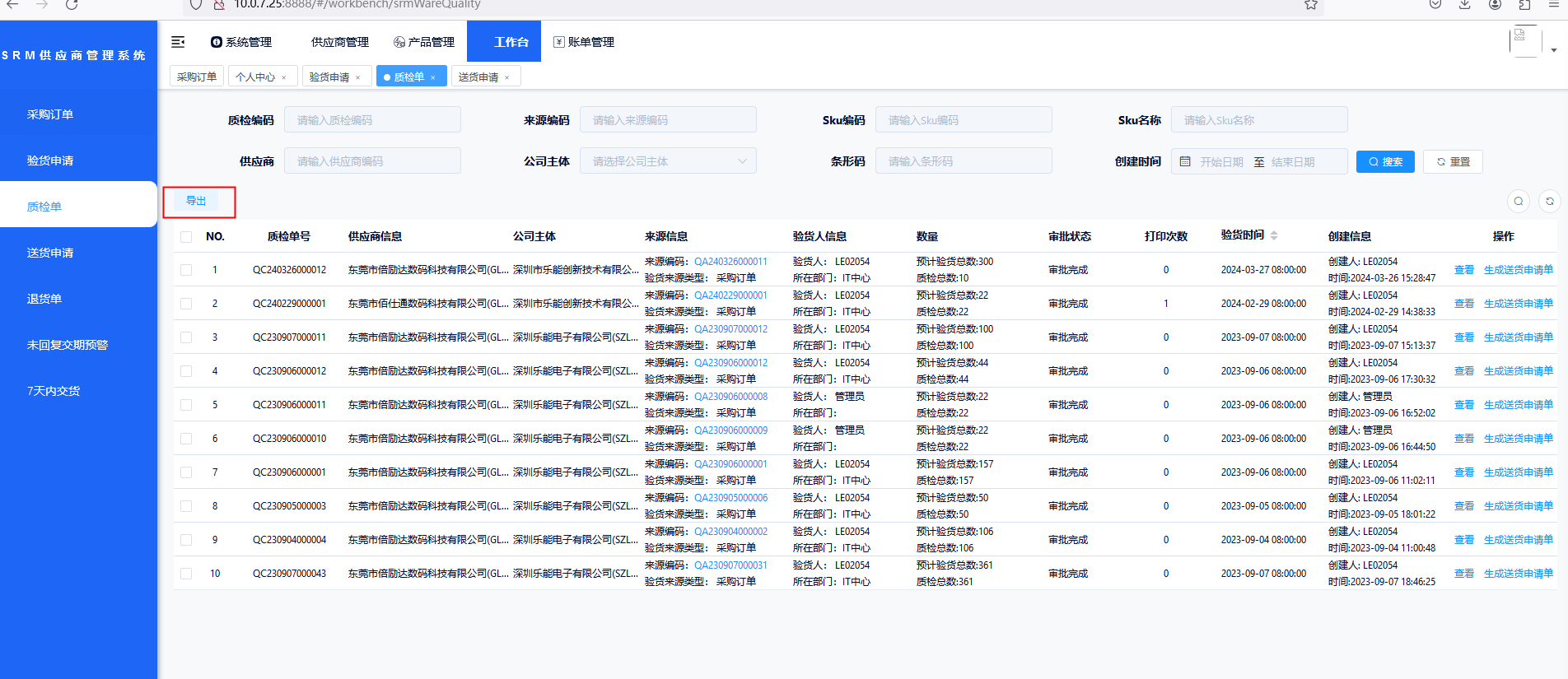Image resolution: width=1568 pixels, height=679 pixels.
Task: Check the box for row QC240326000012
Action: coord(186,270)
